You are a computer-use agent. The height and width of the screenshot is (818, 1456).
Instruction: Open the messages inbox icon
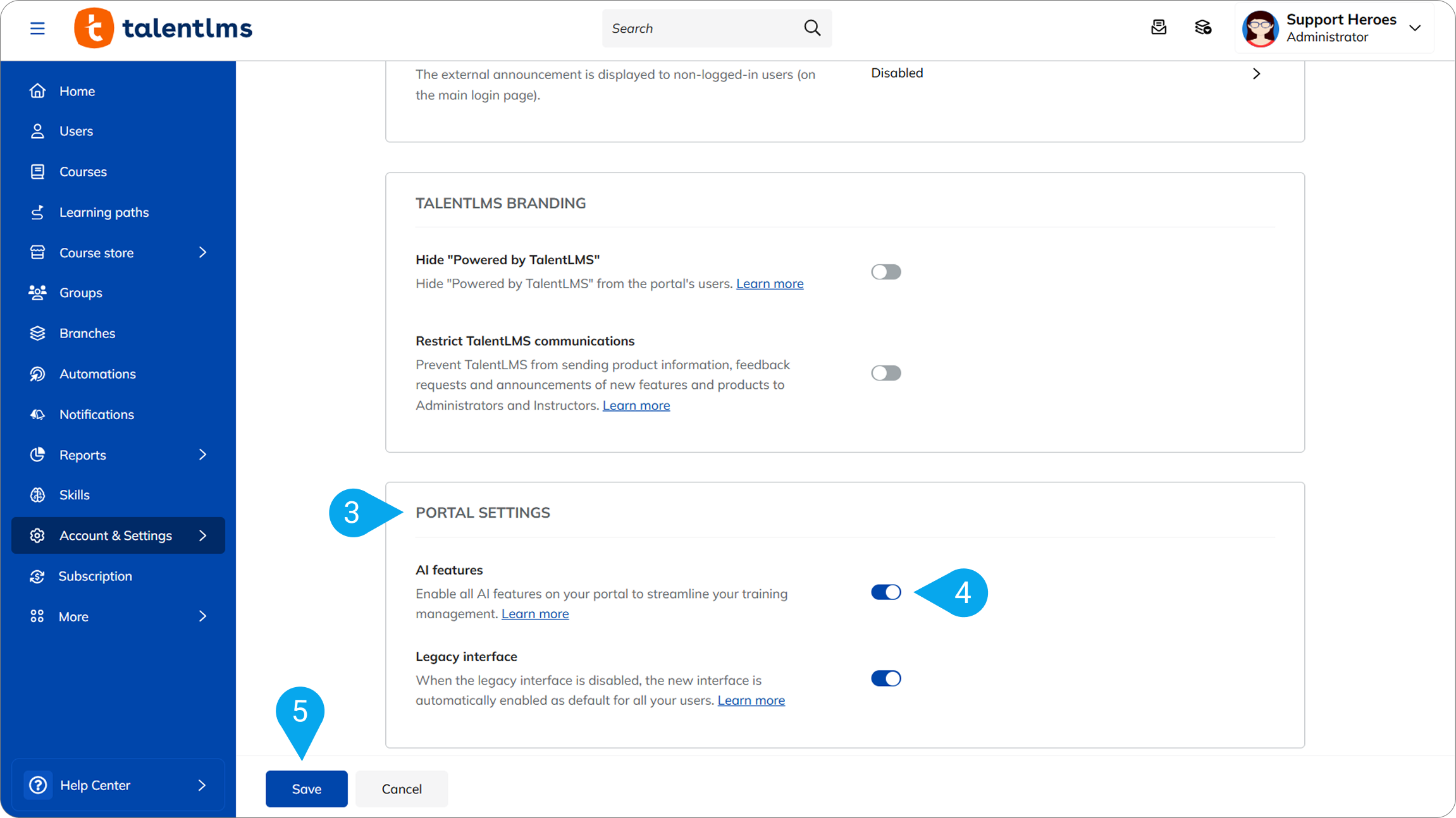click(x=1159, y=28)
